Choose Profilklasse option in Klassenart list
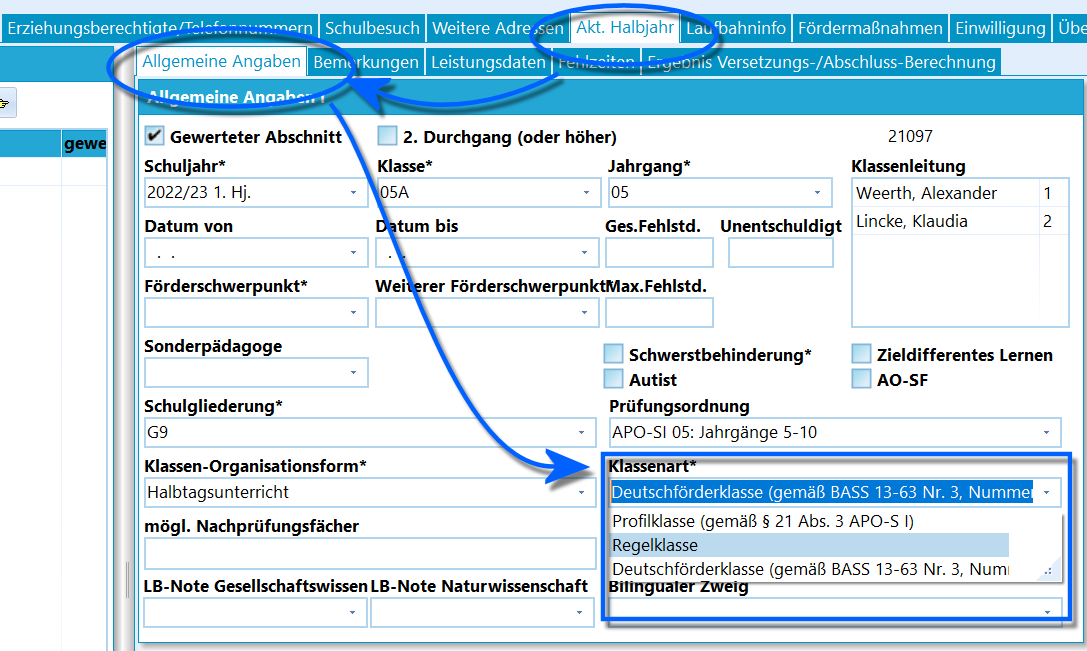 click(x=810, y=521)
